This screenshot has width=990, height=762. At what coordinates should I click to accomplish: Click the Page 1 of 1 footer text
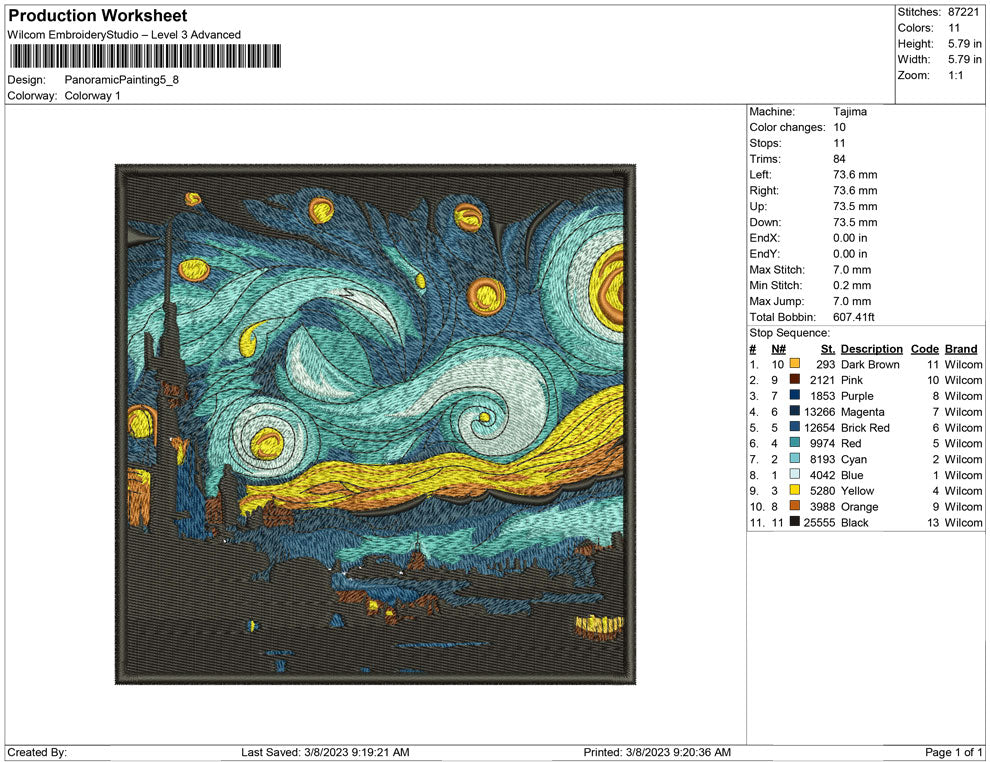953,752
